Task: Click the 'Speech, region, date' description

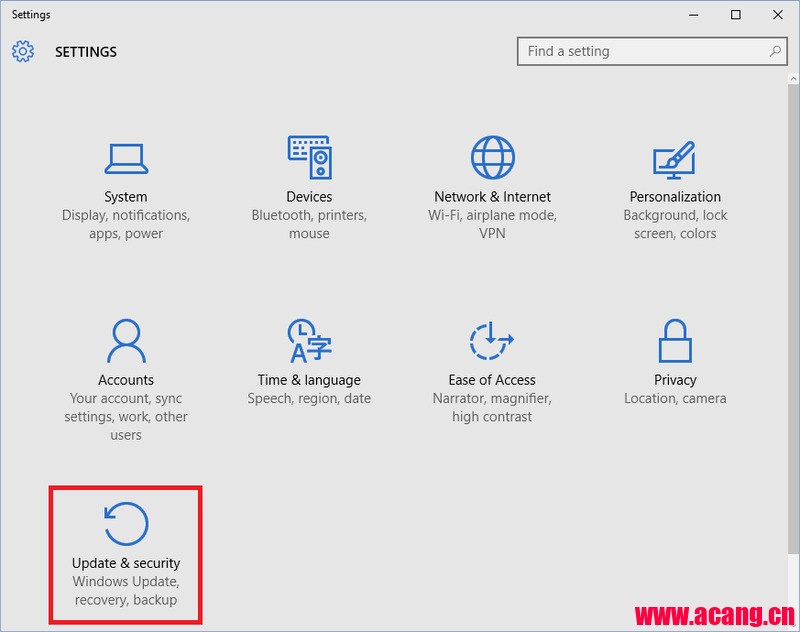Action: tap(309, 398)
